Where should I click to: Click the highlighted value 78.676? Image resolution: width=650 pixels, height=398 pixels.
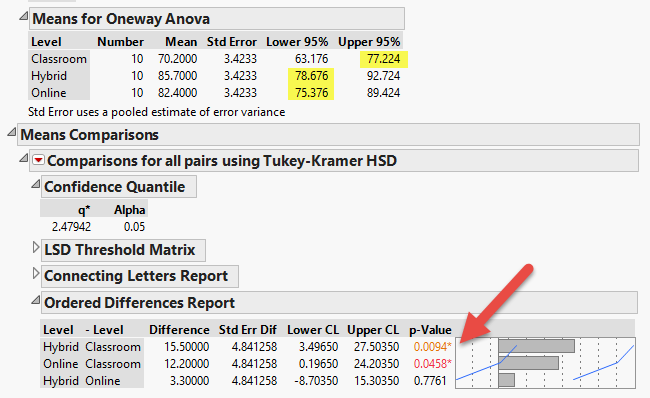(x=311, y=76)
